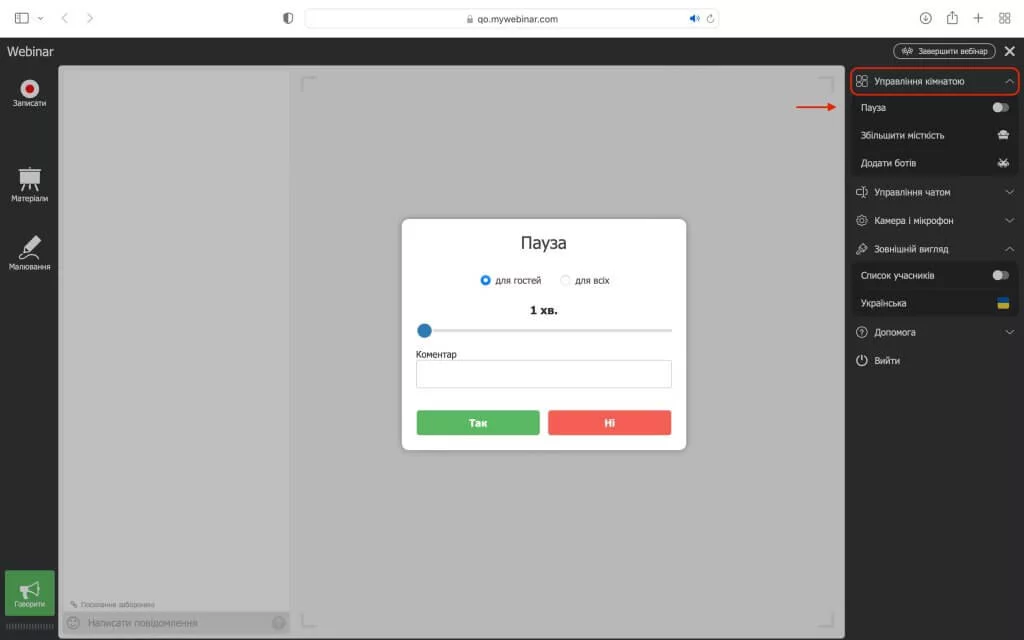Screen dimensions: 1024x640
Task: Click the Ukrainian flag language icon
Action: click(x=1003, y=303)
